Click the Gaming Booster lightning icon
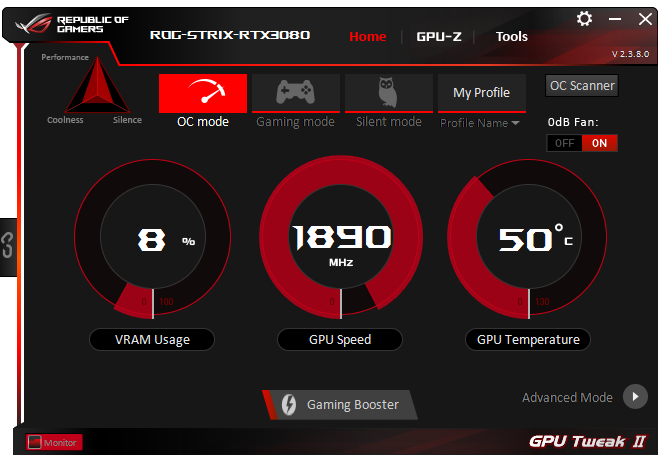This screenshot has width=660, height=455. point(289,404)
